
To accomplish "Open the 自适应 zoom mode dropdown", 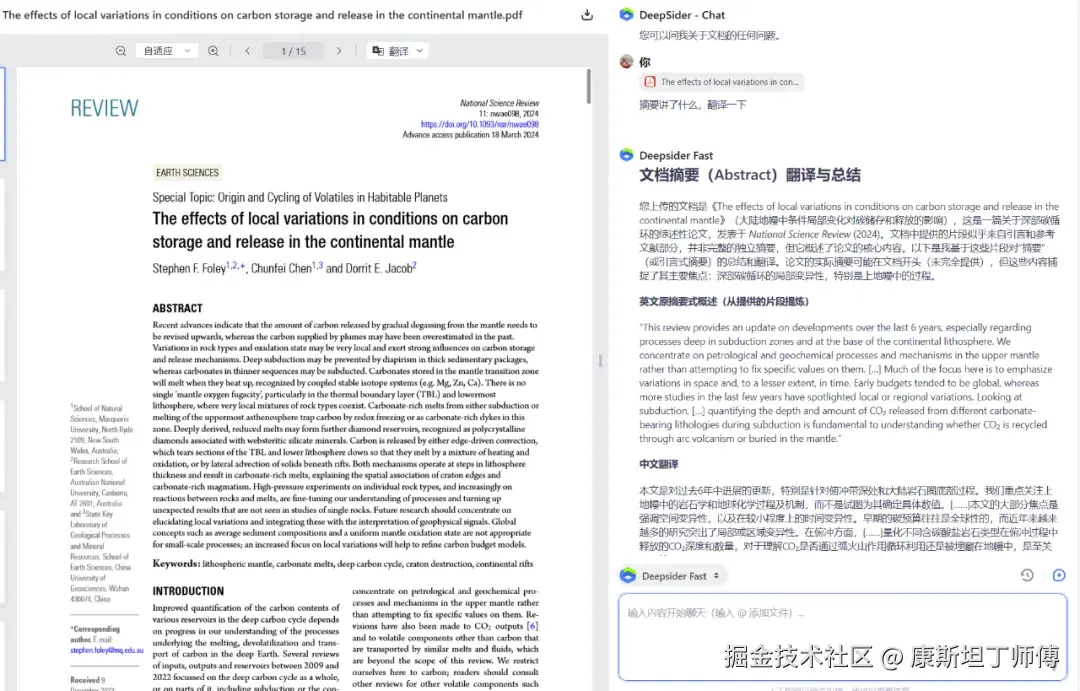I will click(x=166, y=50).
